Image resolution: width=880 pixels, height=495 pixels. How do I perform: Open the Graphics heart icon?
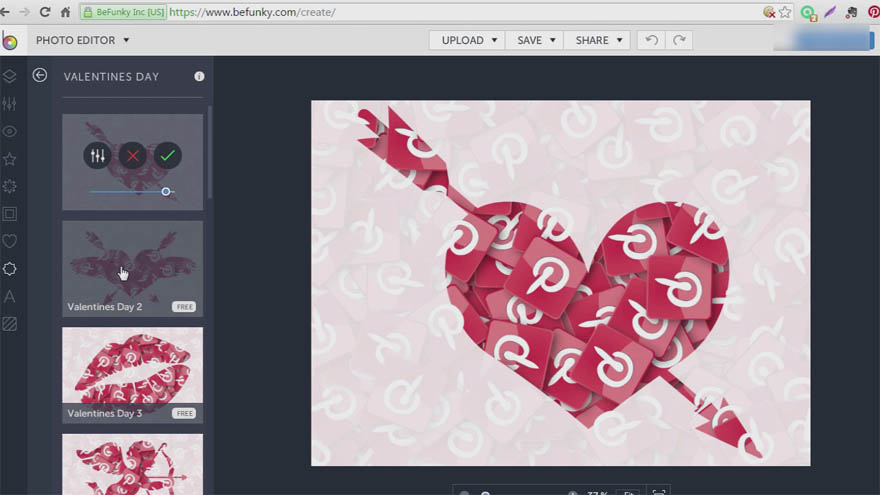tap(10, 241)
